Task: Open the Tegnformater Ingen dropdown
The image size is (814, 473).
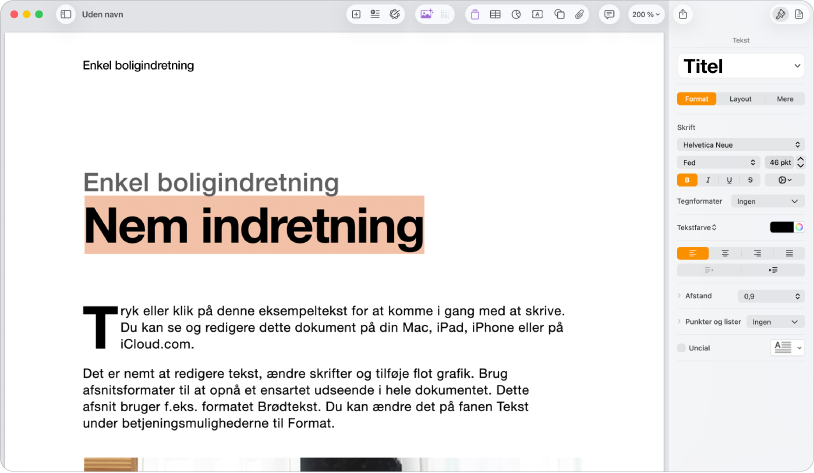Action: tap(768, 201)
